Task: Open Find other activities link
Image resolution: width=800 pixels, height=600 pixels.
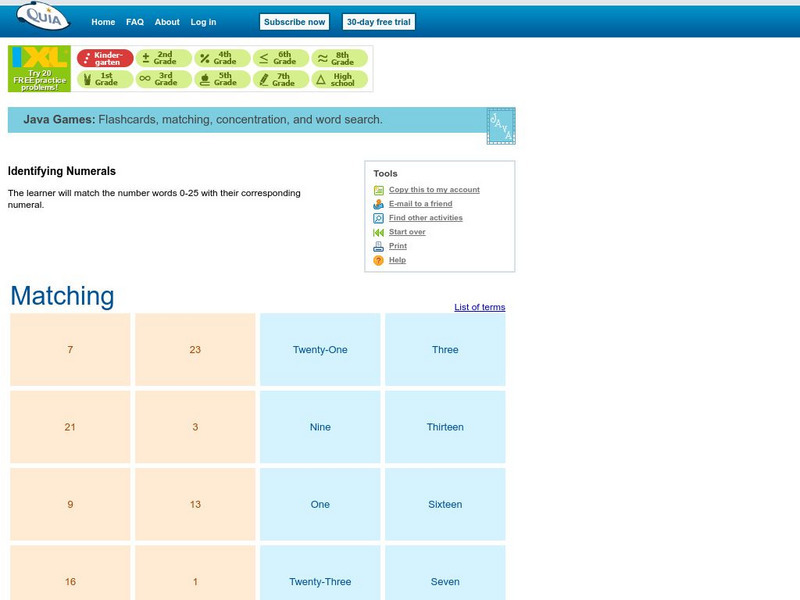Action: pos(426,218)
